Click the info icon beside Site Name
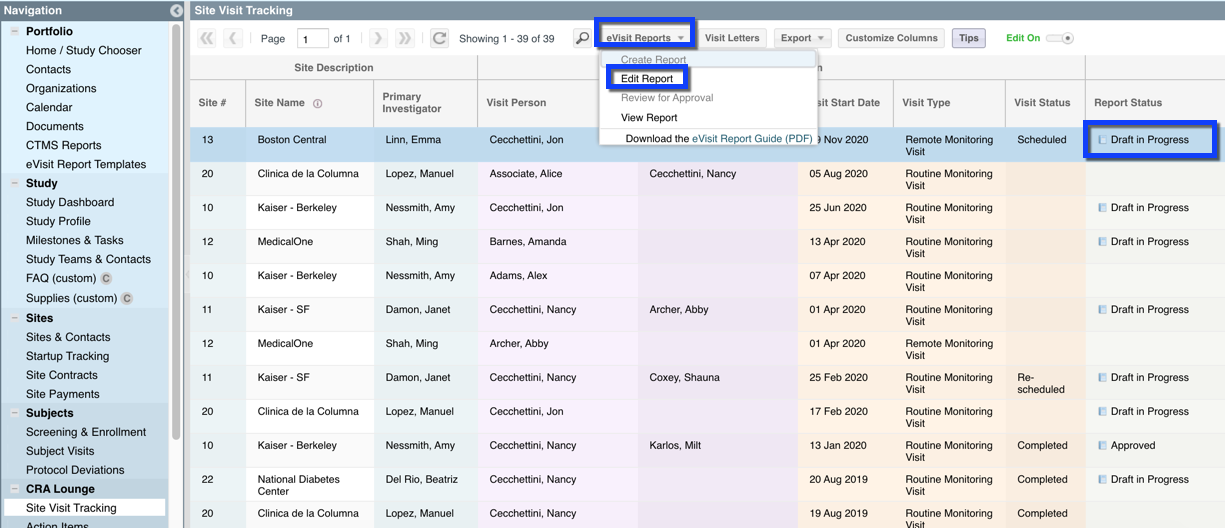 (x=318, y=103)
